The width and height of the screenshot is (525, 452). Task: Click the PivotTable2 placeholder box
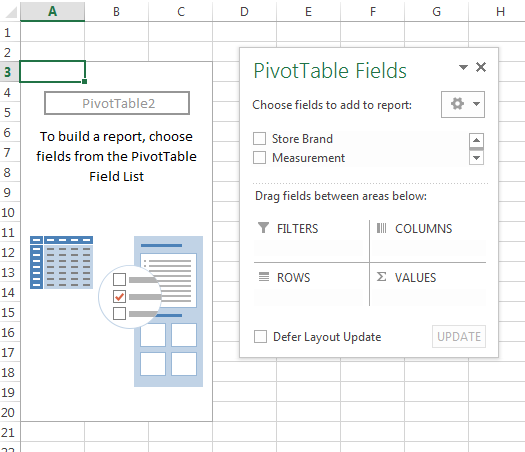117,103
